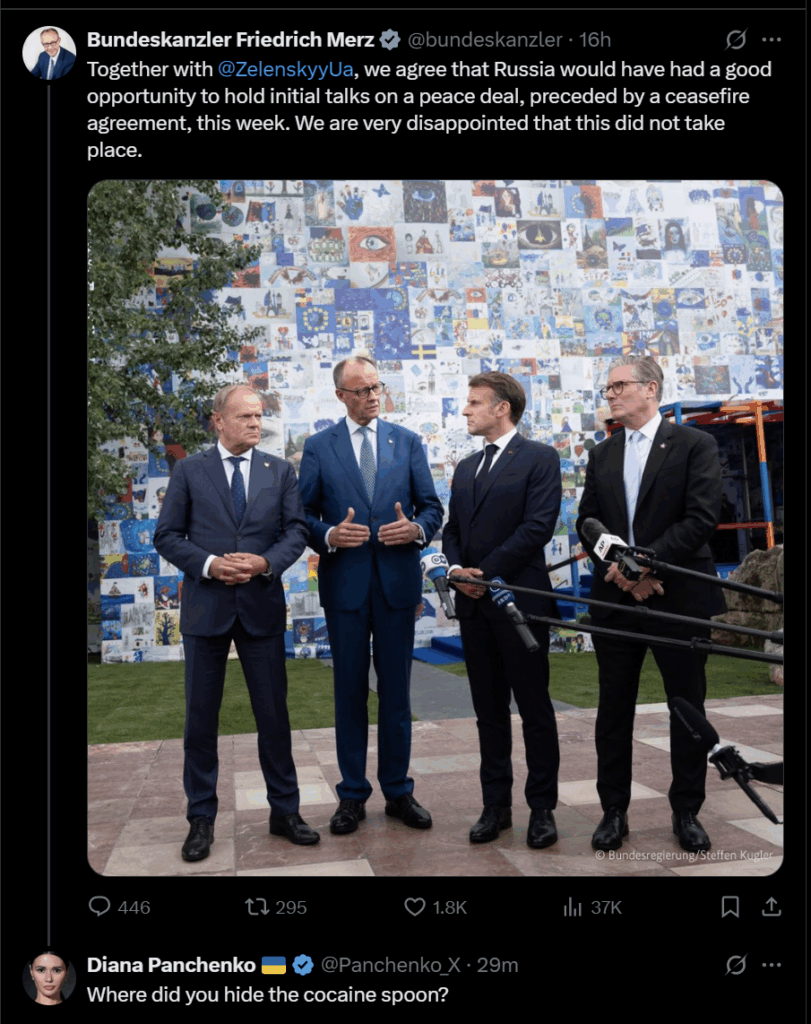Open @ZelenskyyUa mention link
The height and width of the screenshot is (1024, 811).
[x=285, y=69]
